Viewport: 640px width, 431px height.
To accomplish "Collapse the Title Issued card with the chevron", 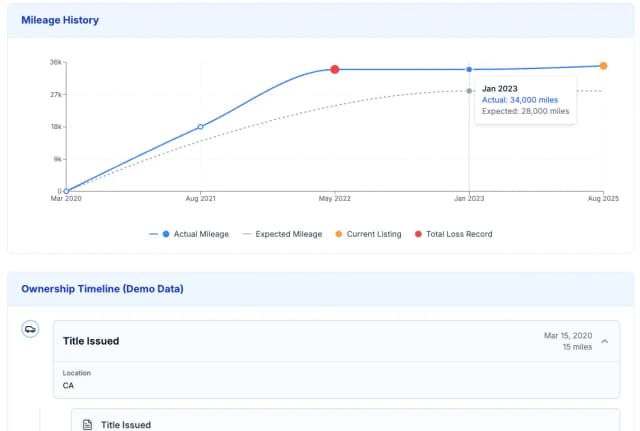I will coord(604,341).
